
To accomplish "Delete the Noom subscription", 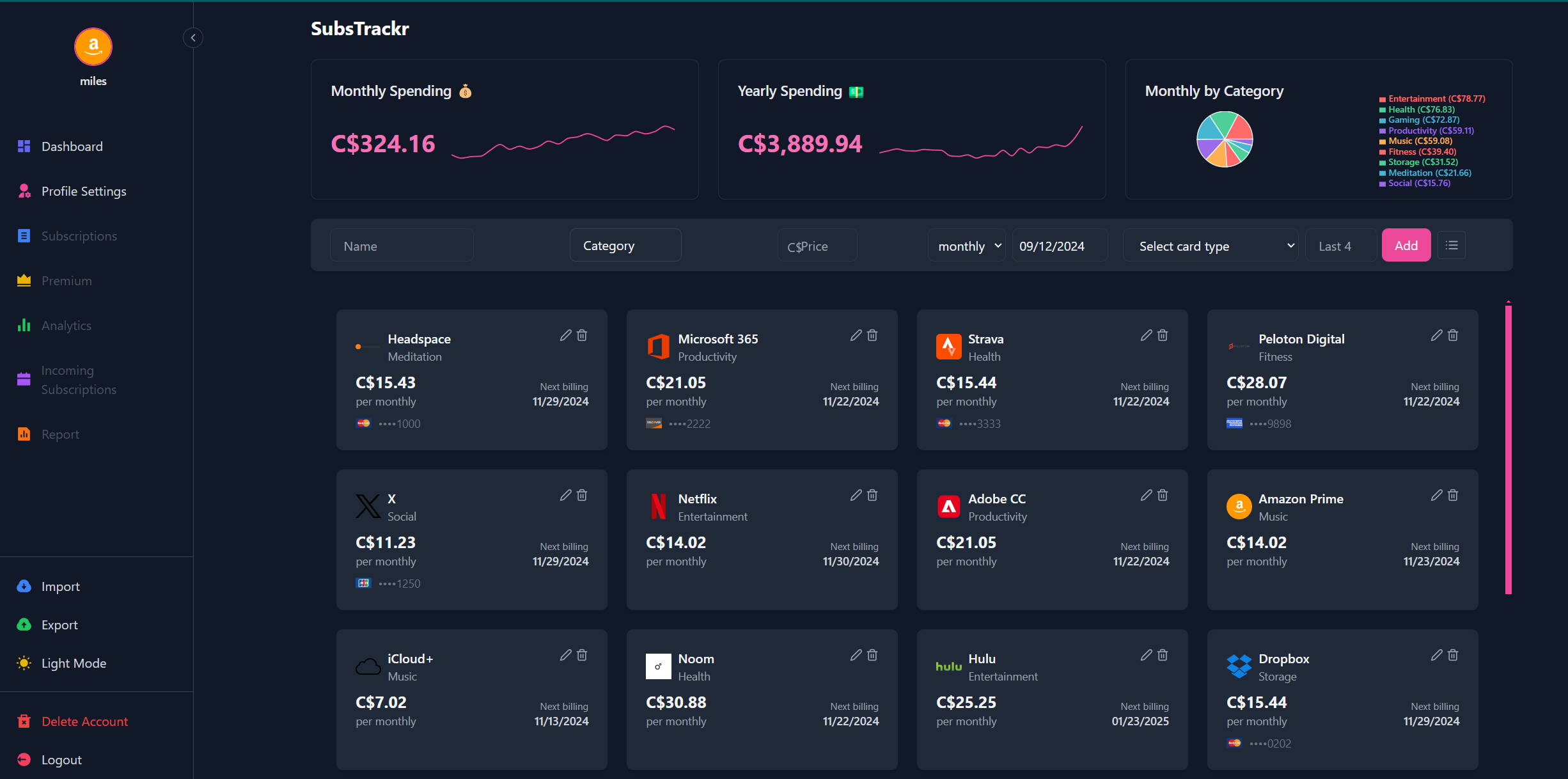I will 872,655.
